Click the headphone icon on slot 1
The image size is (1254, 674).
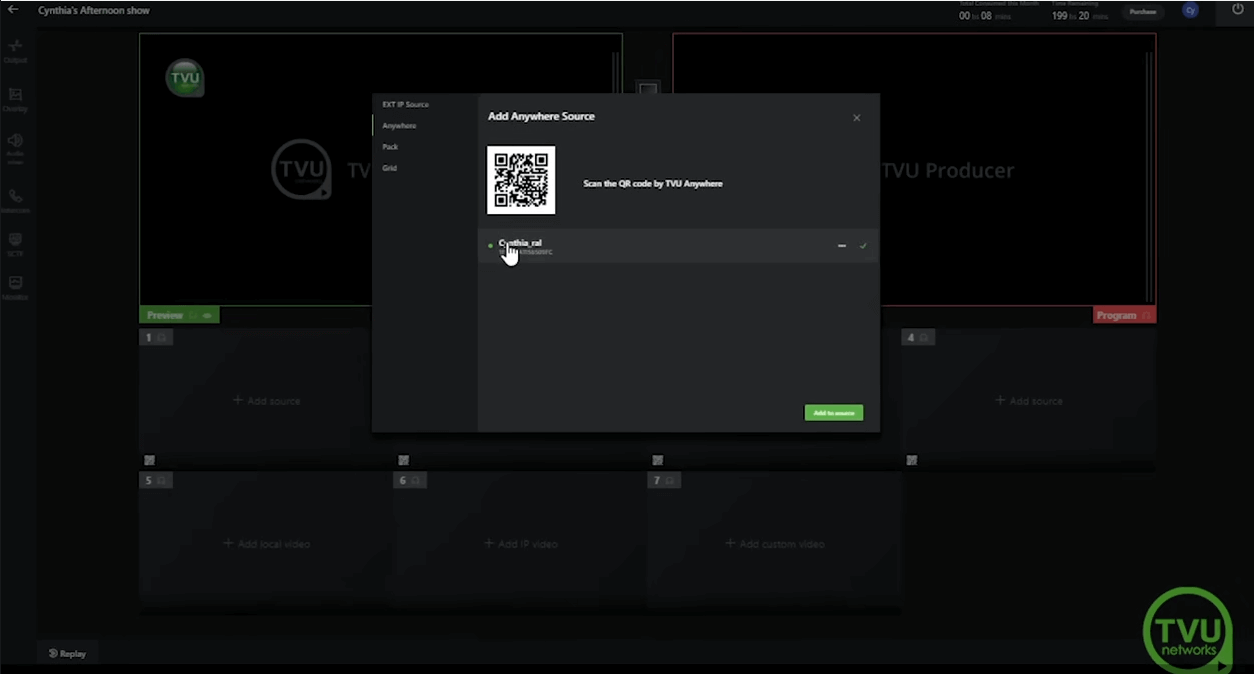(162, 338)
